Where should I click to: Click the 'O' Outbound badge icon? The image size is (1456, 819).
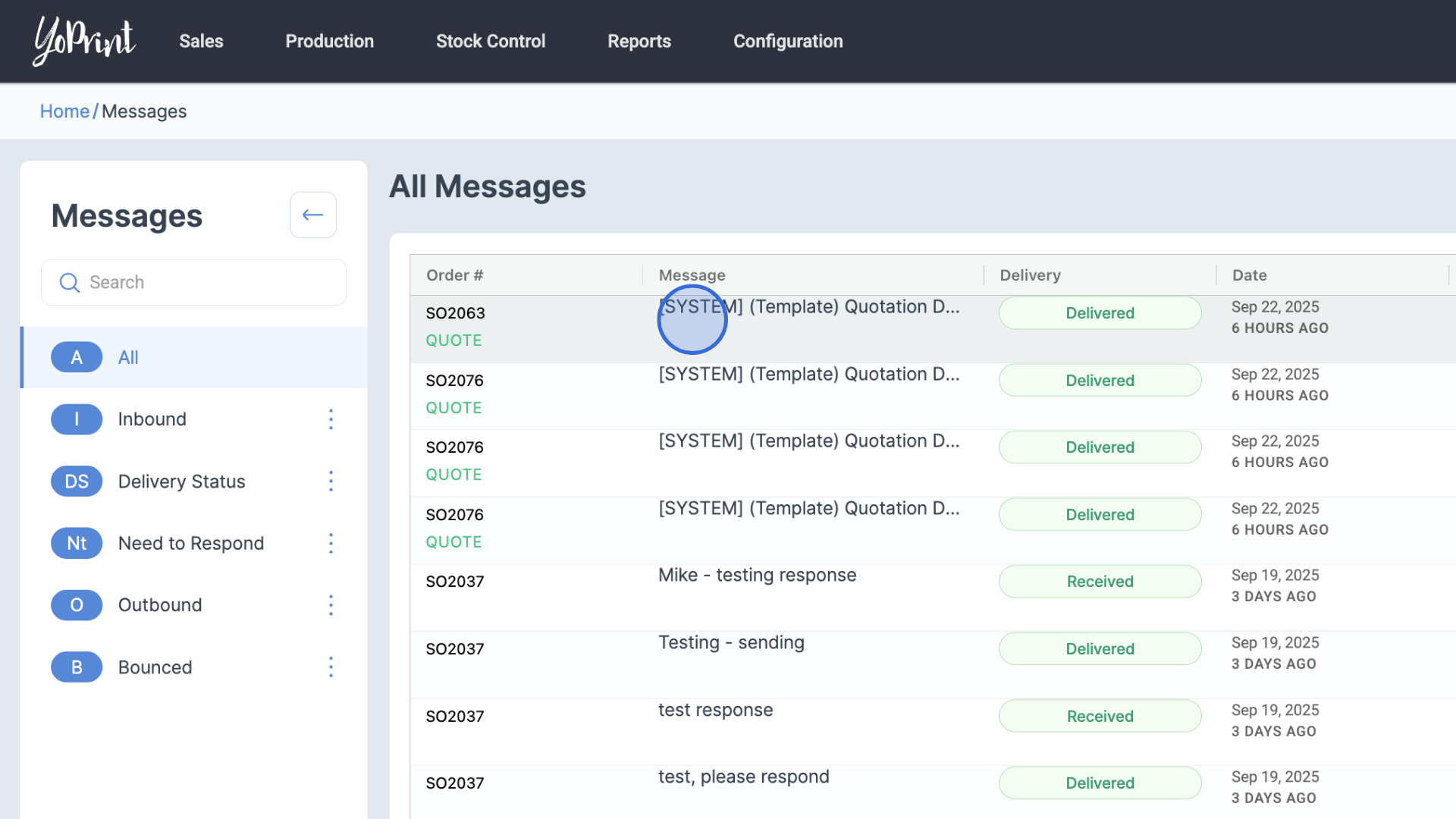pos(77,605)
